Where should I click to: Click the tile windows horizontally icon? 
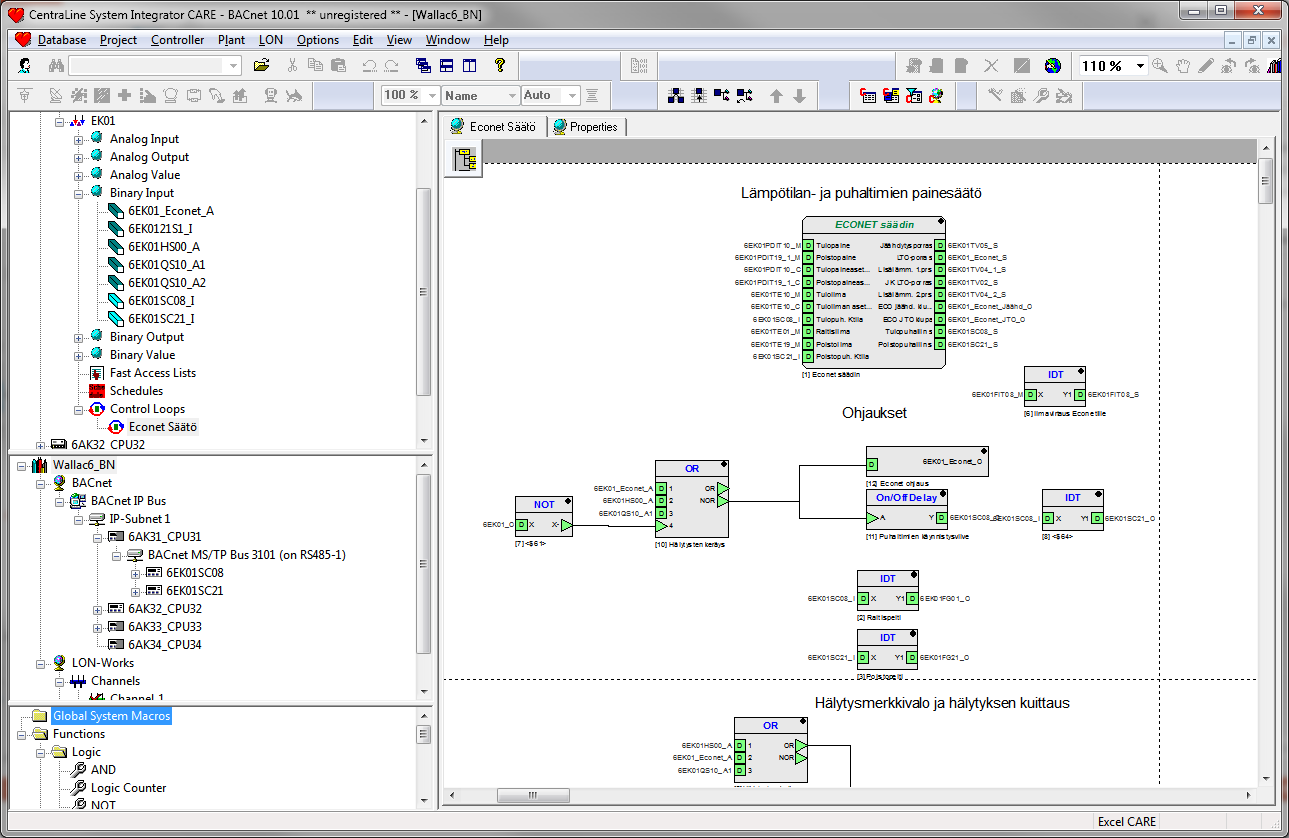(x=446, y=66)
